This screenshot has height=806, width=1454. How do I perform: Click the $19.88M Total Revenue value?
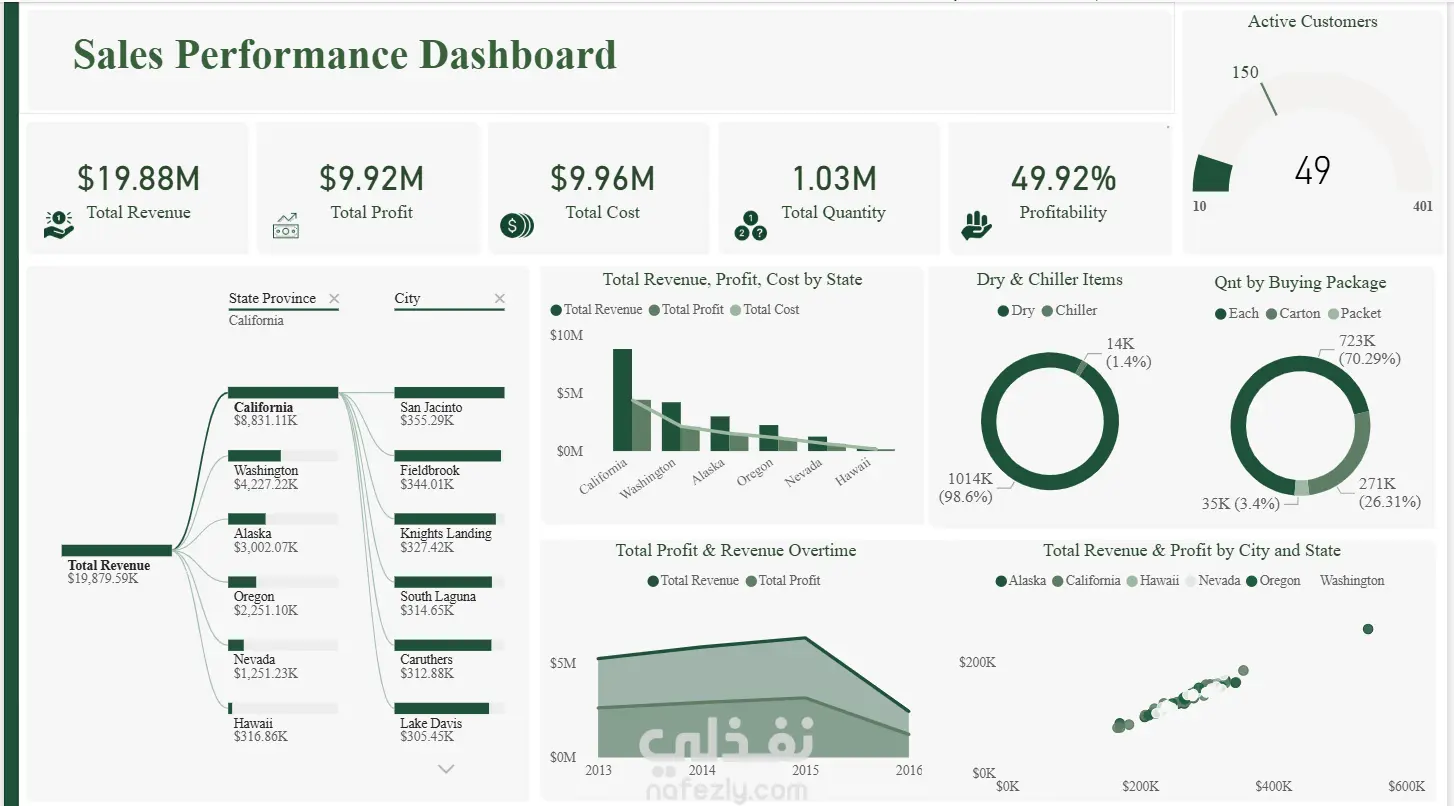pyautogui.click(x=139, y=179)
